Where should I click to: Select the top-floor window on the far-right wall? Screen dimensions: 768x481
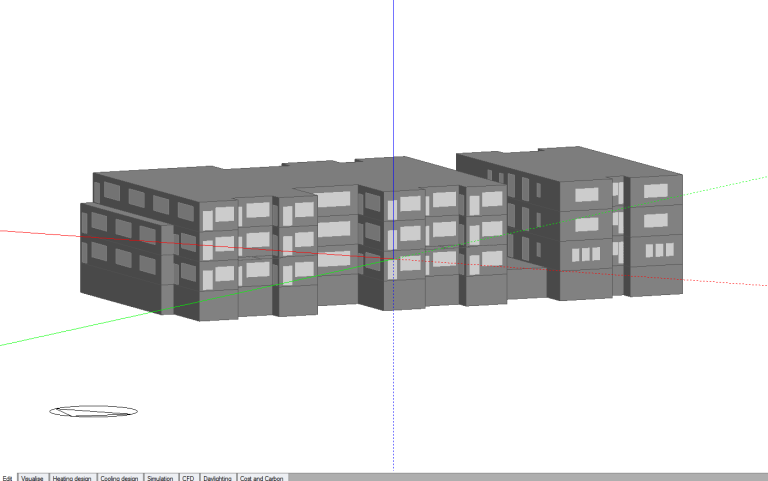656,190
